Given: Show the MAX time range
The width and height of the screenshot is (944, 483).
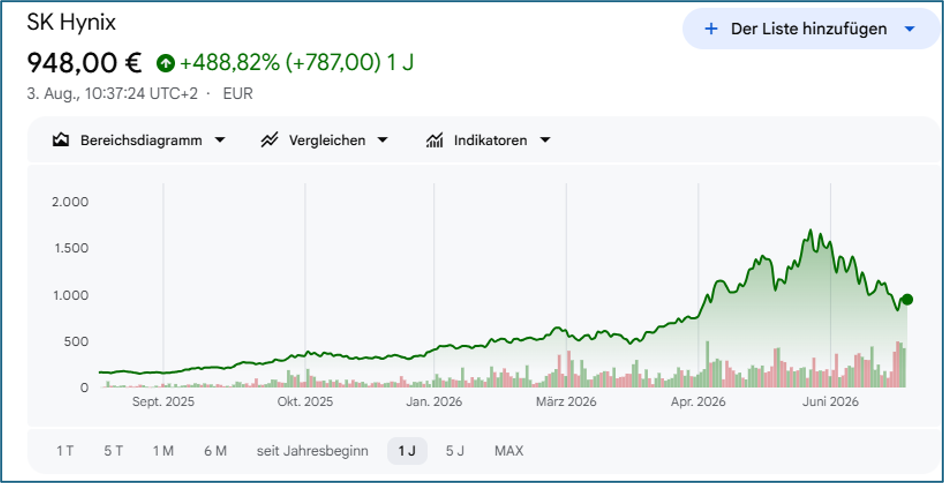Looking at the screenshot, I should click(x=509, y=450).
